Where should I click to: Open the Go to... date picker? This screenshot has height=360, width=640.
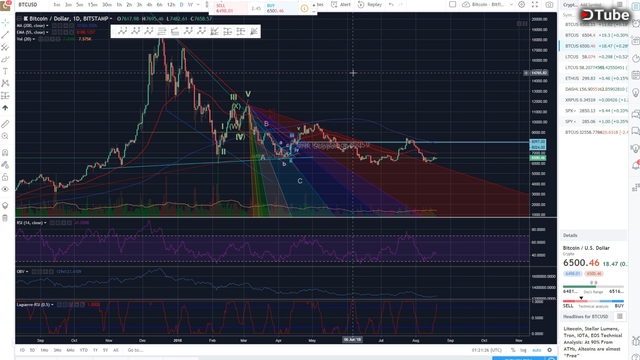coord(135,350)
